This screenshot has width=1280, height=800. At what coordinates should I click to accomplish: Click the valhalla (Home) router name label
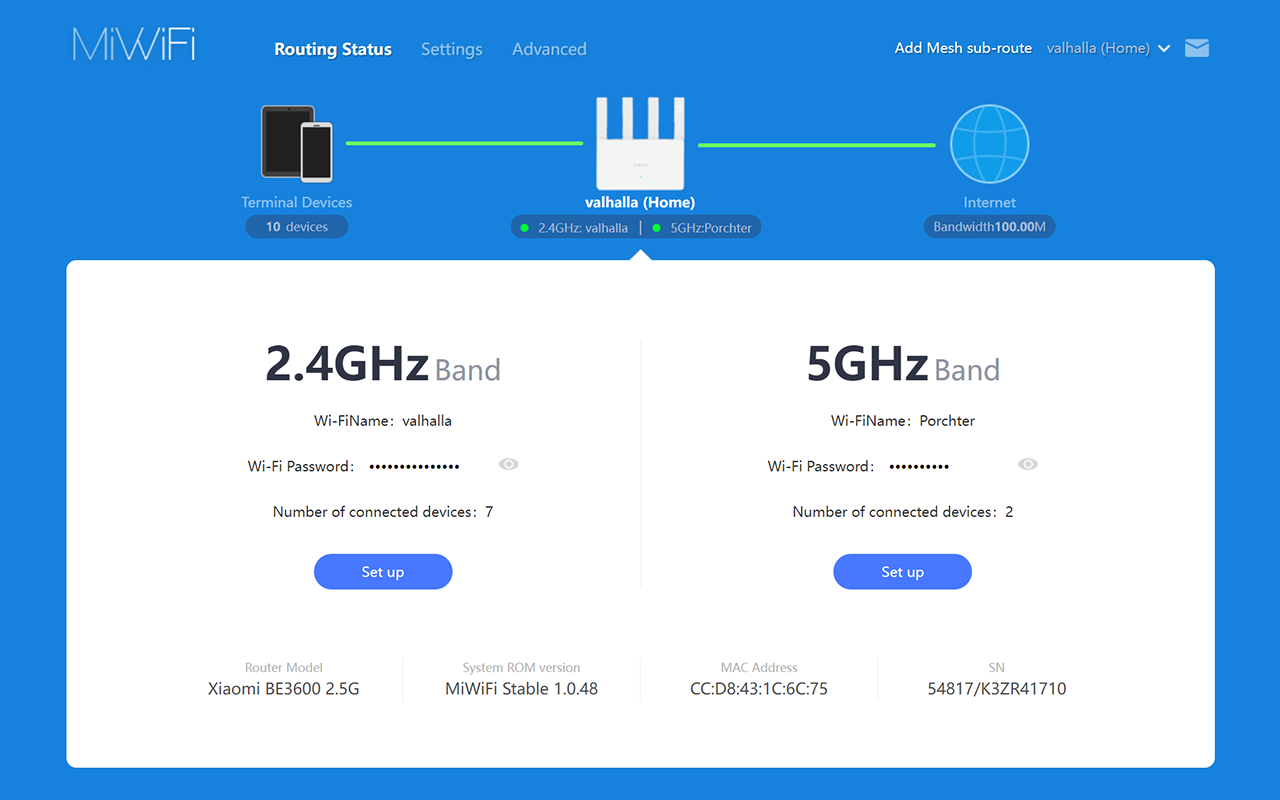(x=640, y=202)
